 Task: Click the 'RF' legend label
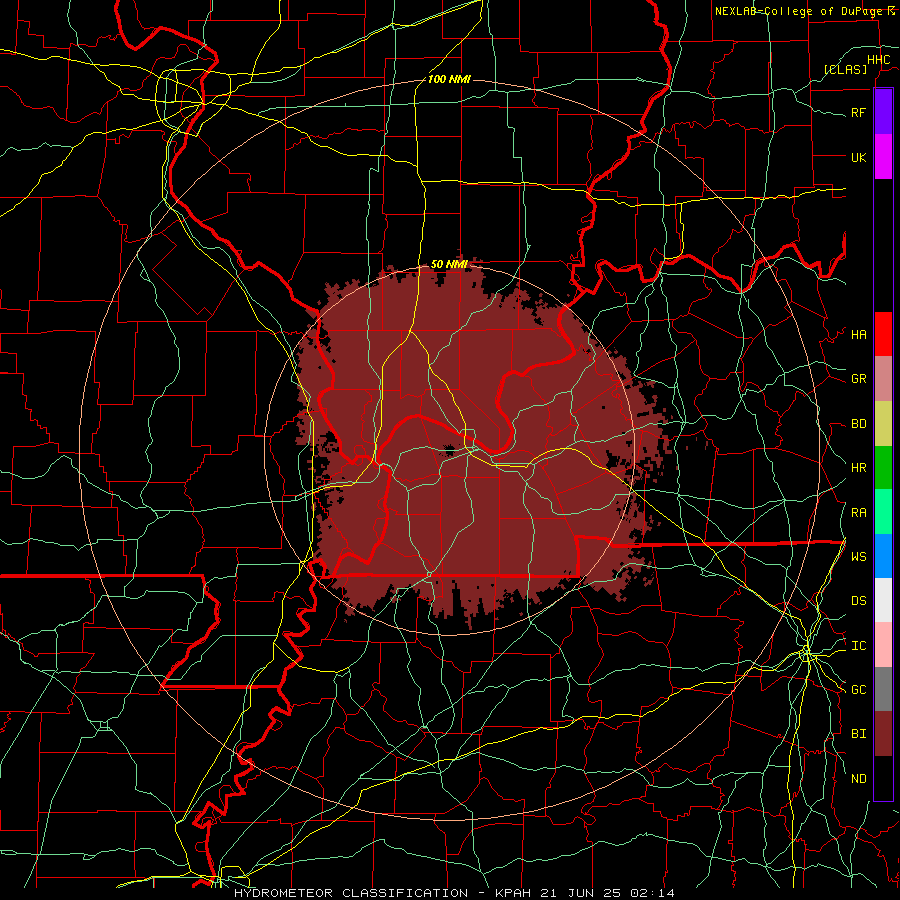pyautogui.click(x=859, y=112)
